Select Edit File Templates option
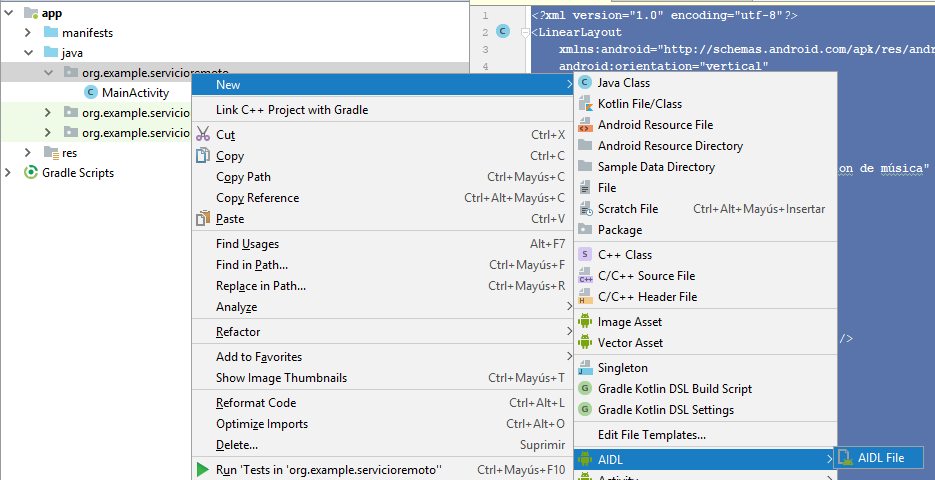Screen dimensions: 935x480 [x=651, y=435]
